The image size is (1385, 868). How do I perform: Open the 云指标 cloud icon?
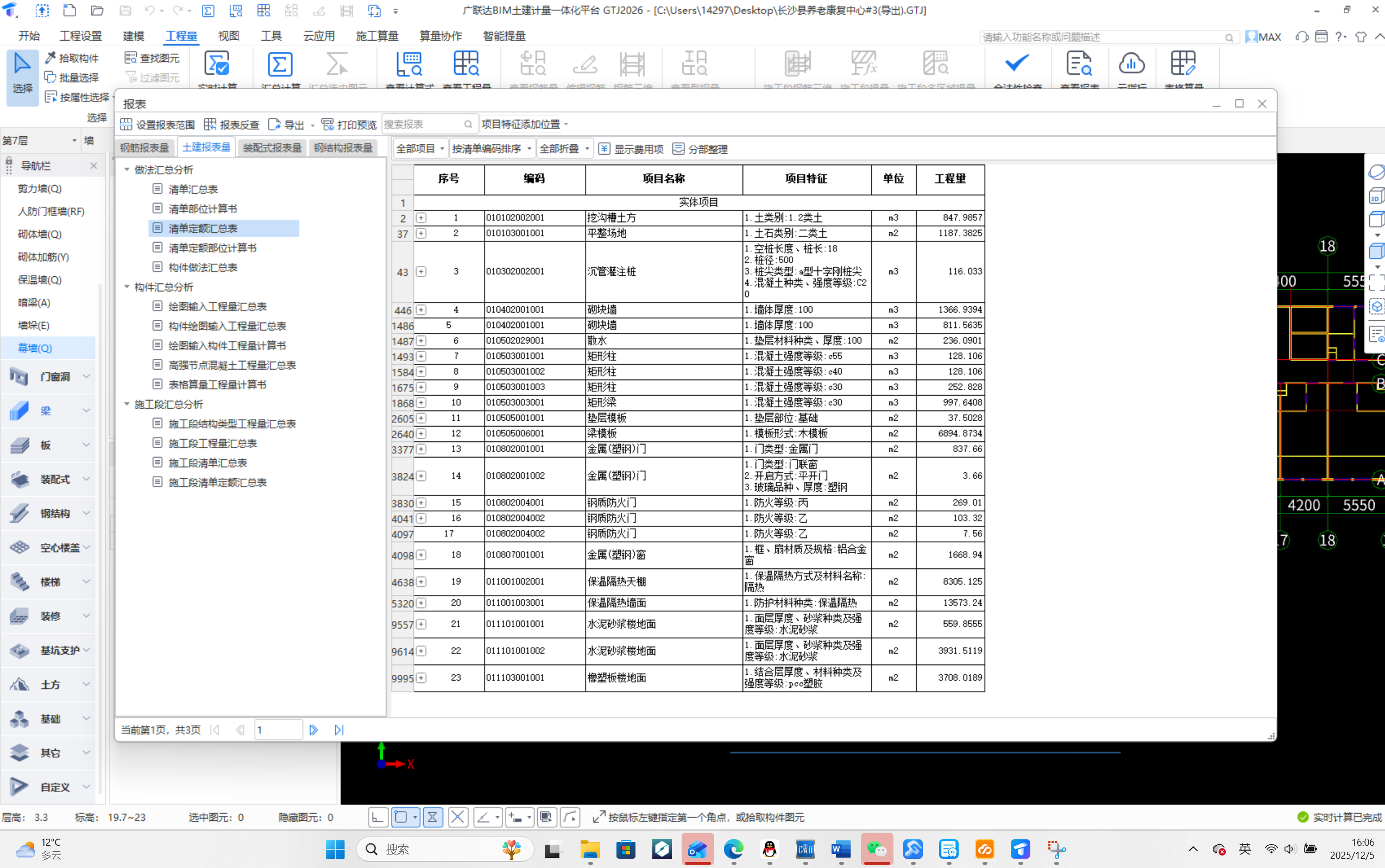1131,63
